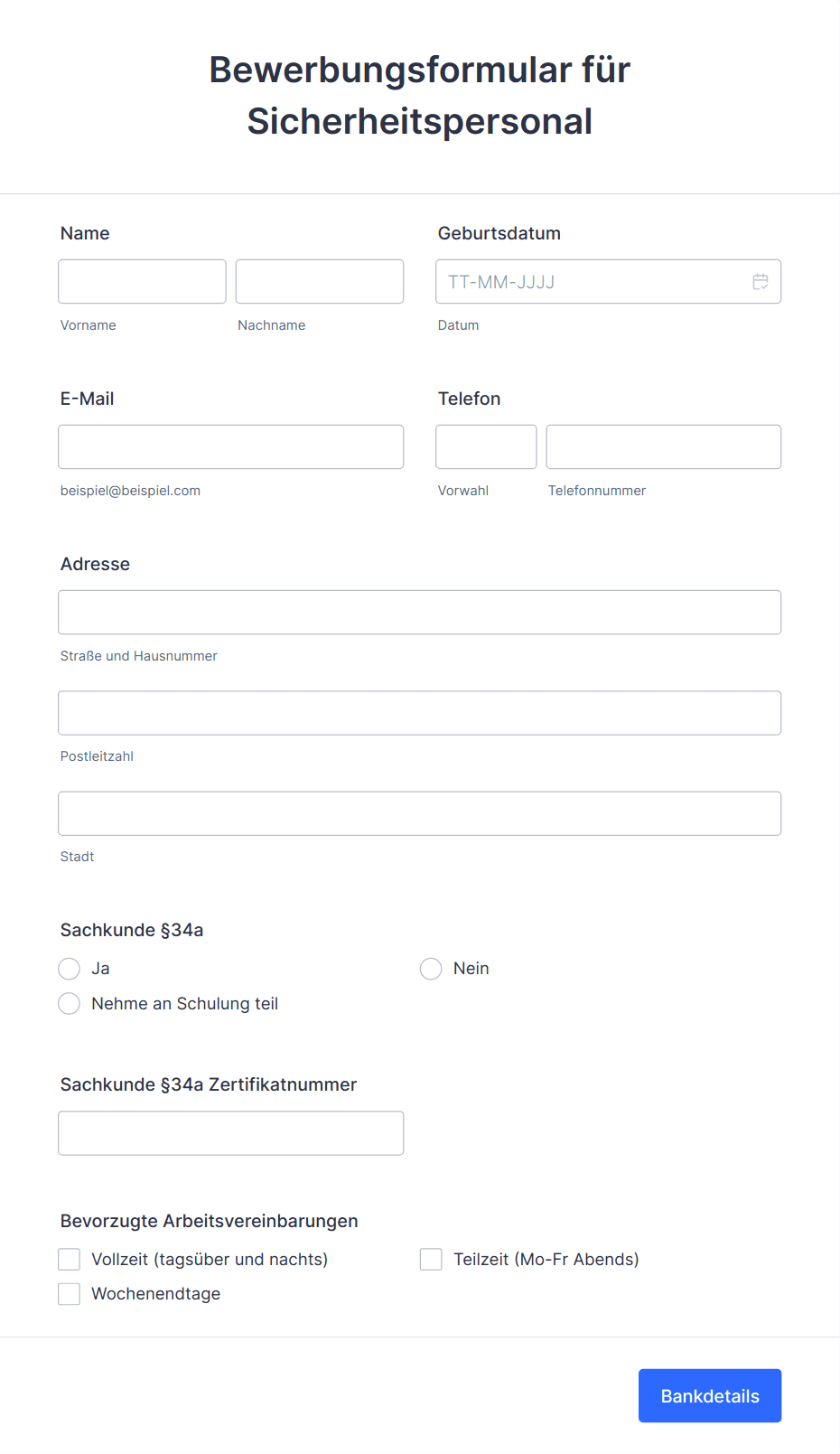Image resolution: width=840 pixels, height=1454 pixels.
Task: Click the Vorwahl field
Action: point(486,447)
